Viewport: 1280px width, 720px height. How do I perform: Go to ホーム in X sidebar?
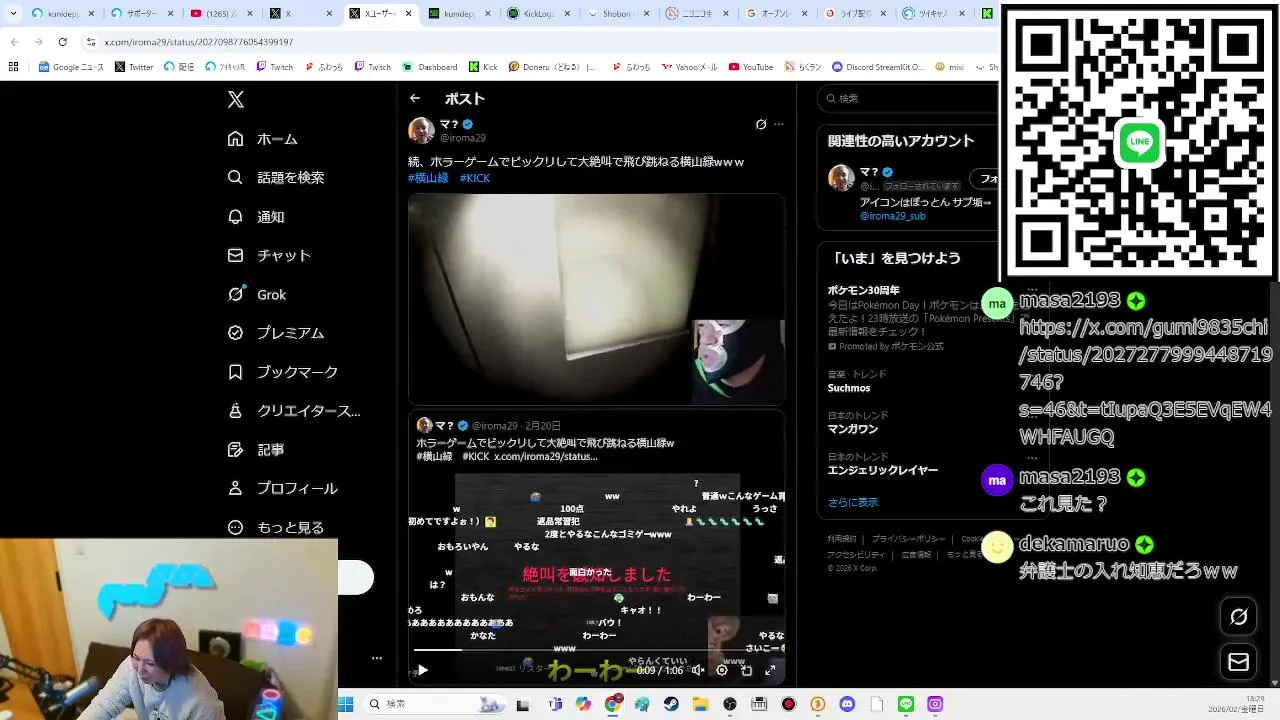point(262,139)
